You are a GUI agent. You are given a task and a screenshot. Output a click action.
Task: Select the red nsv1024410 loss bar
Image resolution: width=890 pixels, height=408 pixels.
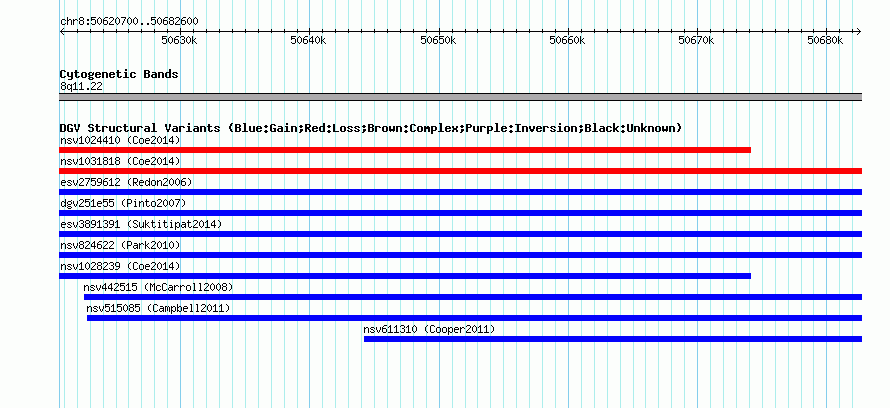405,150
